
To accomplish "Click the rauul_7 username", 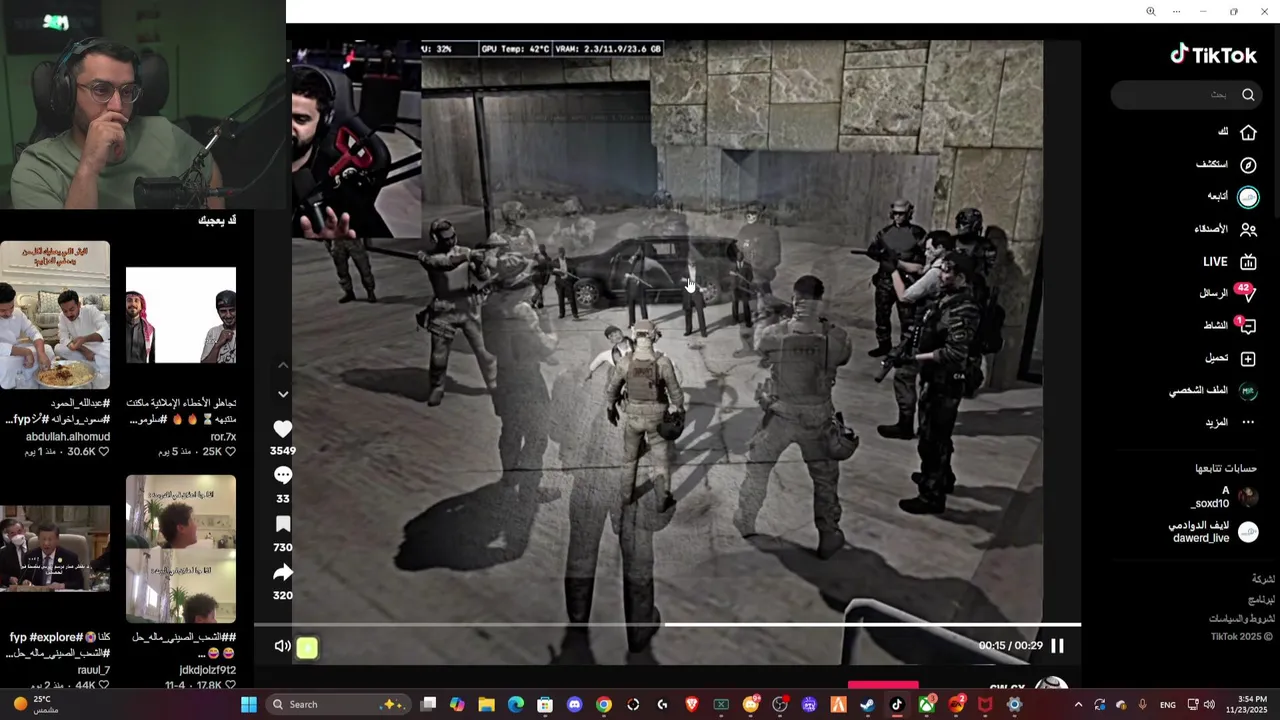I will click(x=93, y=670).
